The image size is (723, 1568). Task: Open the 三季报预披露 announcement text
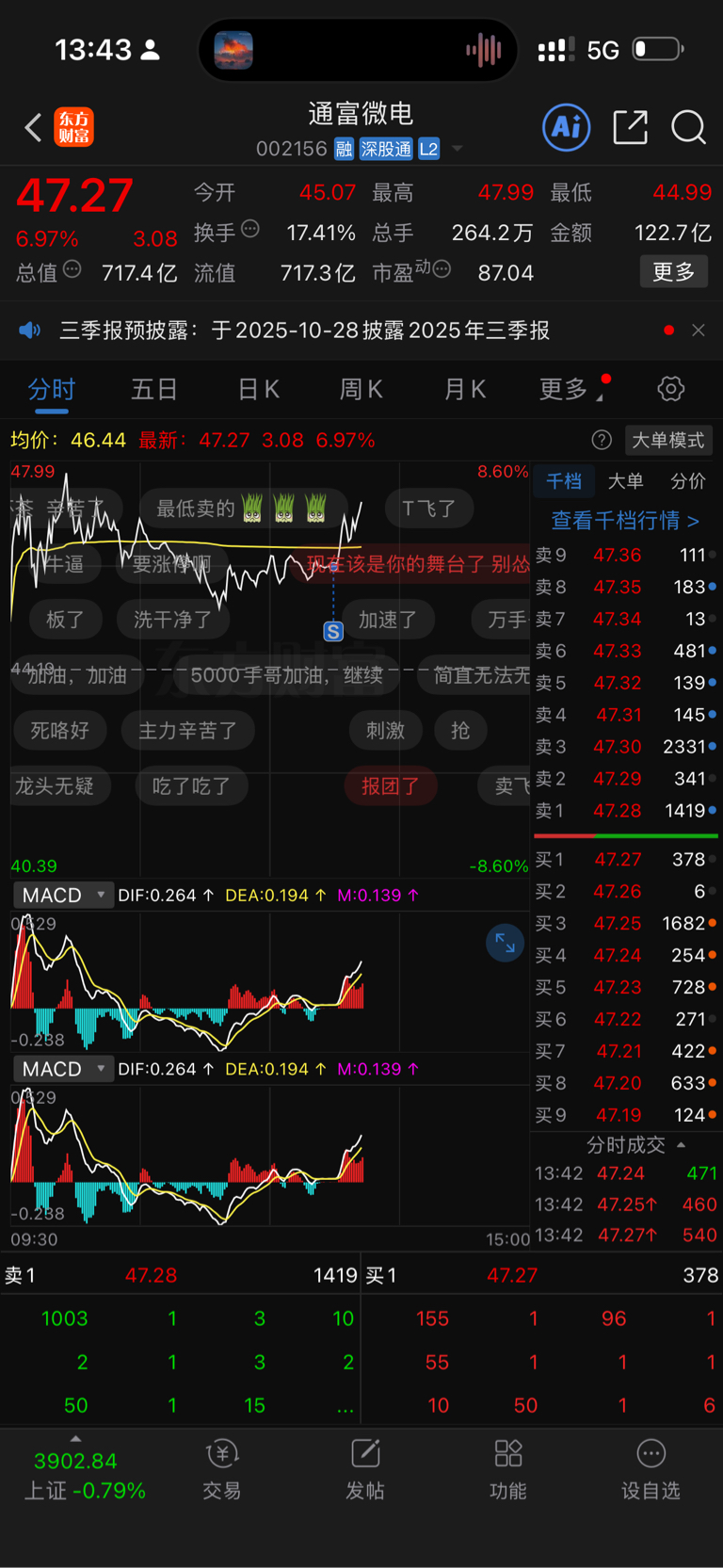coord(305,331)
